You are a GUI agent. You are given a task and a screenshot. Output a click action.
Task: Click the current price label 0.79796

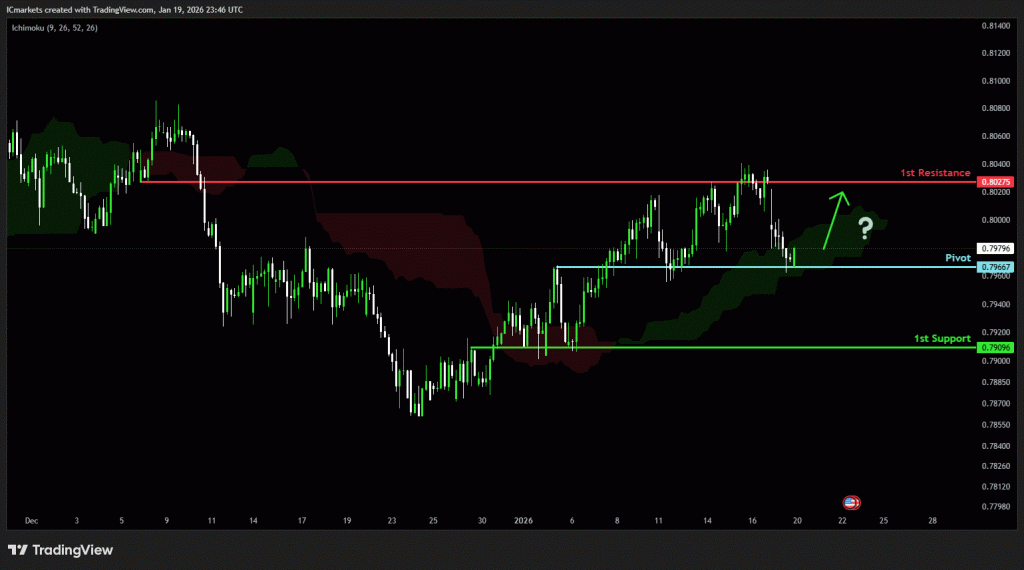[x=997, y=248]
